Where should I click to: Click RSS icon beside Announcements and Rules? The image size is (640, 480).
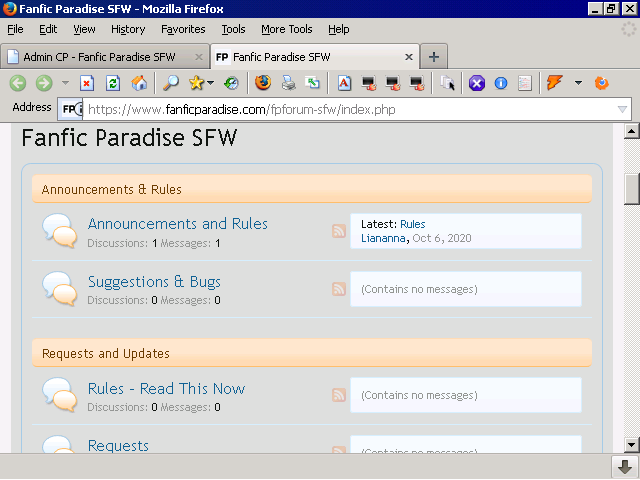click(x=339, y=231)
